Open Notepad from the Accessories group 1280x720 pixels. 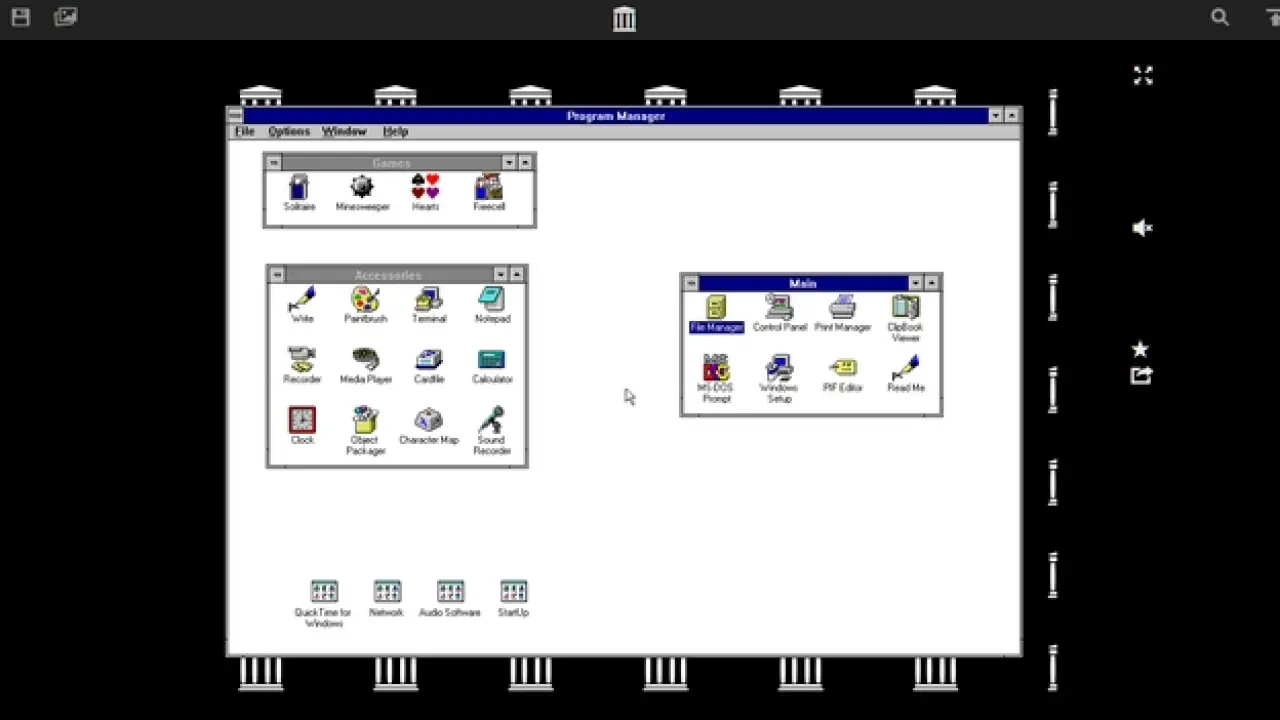(x=492, y=300)
